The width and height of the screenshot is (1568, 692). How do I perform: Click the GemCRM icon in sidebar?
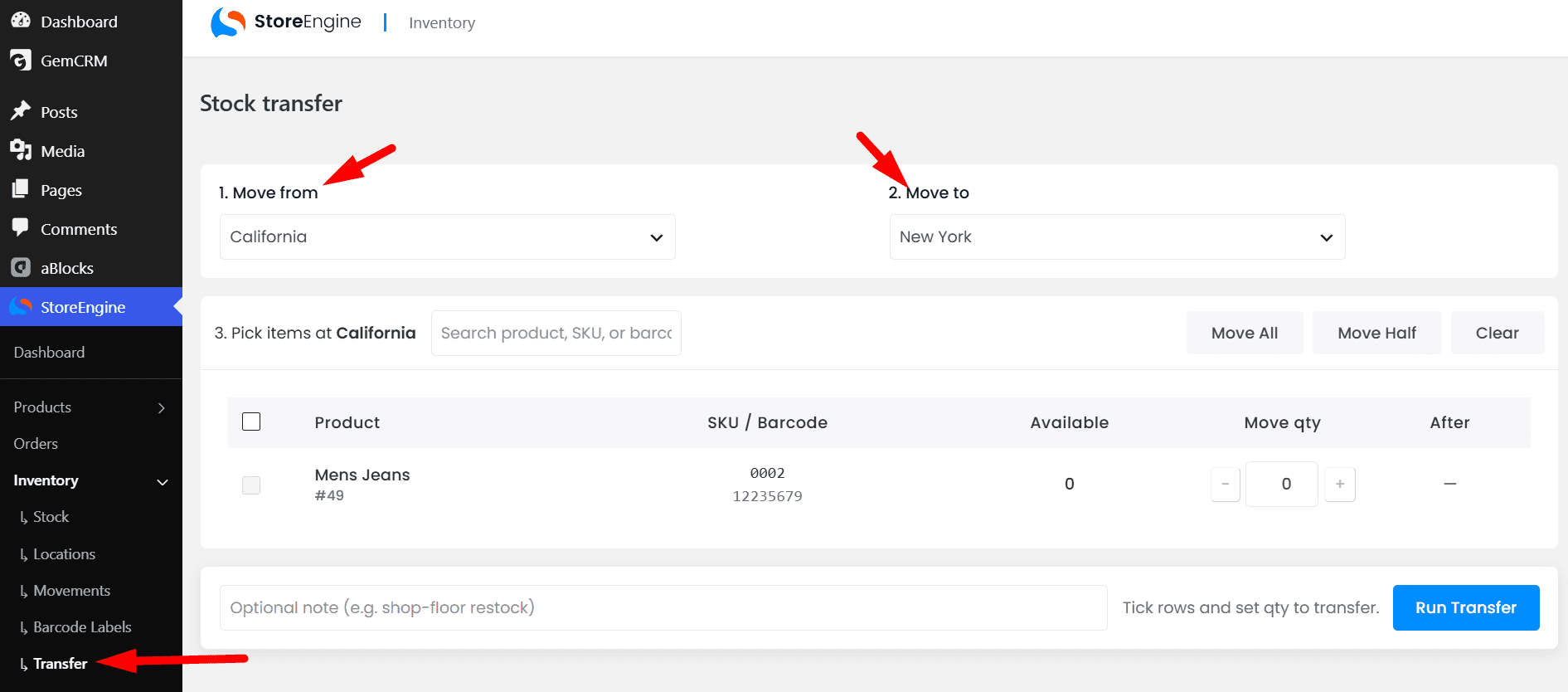click(x=21, y=61)
